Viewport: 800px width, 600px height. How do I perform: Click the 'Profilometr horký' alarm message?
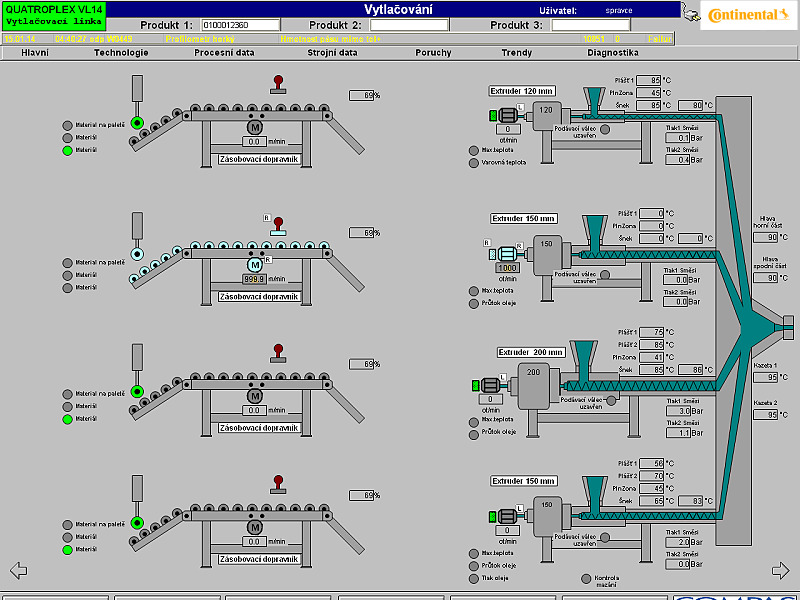[x=200, y=39]
